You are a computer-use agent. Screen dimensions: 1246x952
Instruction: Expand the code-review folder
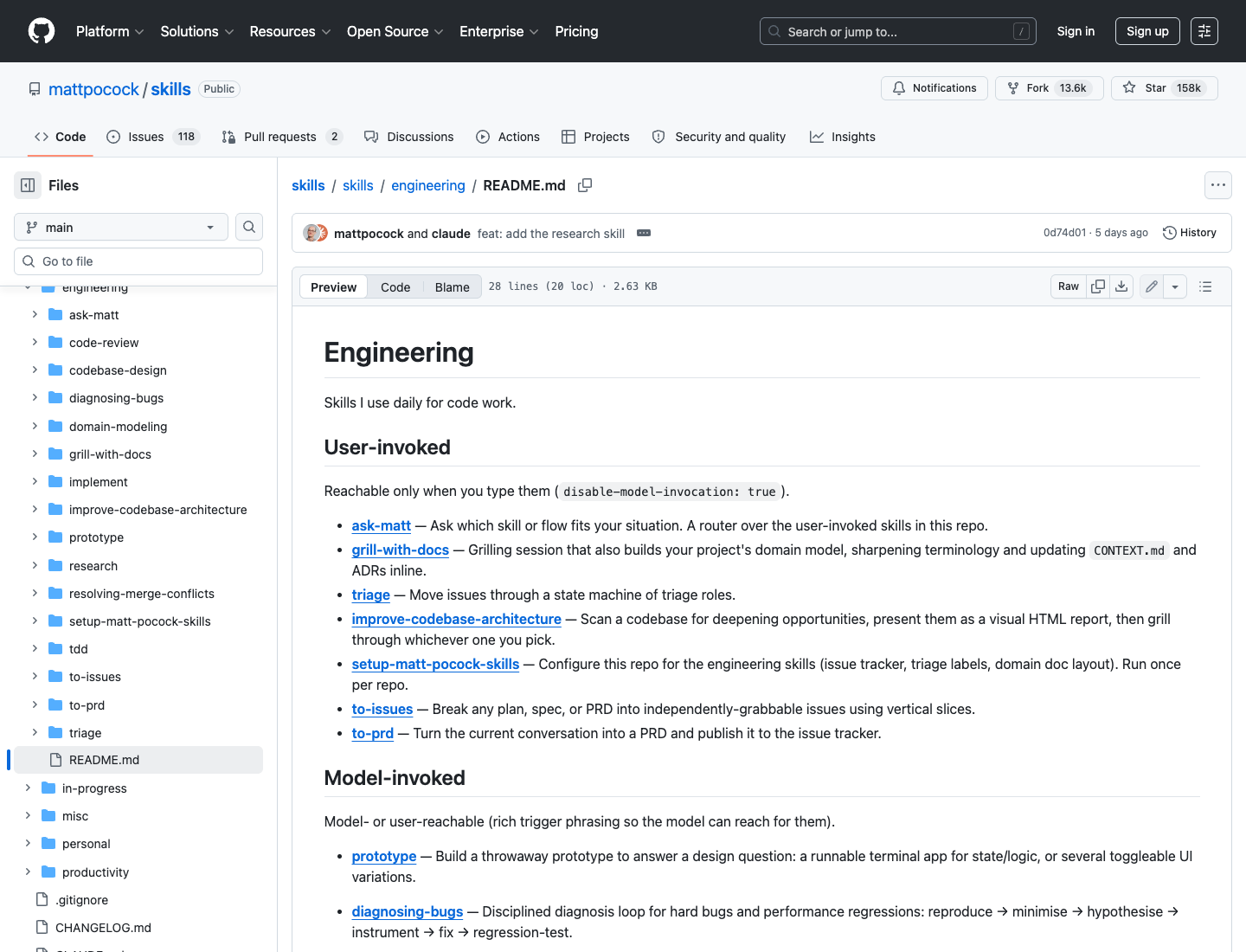click(35, 343)
